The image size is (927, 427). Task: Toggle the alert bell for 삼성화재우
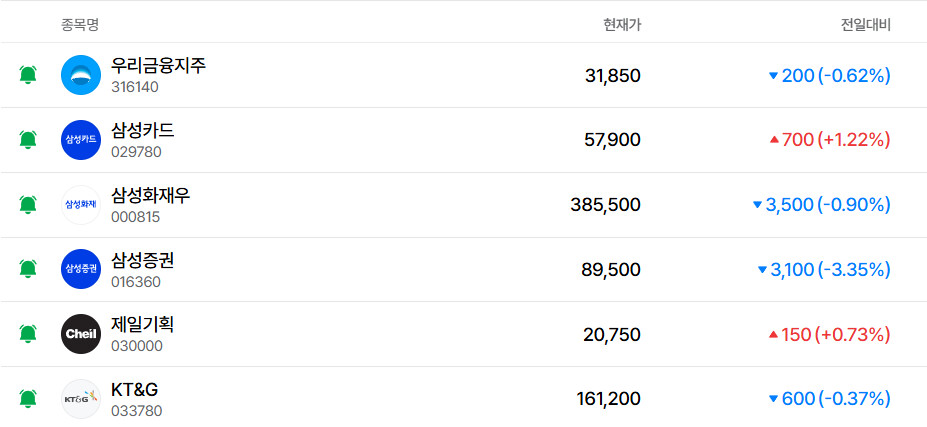pyautogui.click(x=28, y=205)
